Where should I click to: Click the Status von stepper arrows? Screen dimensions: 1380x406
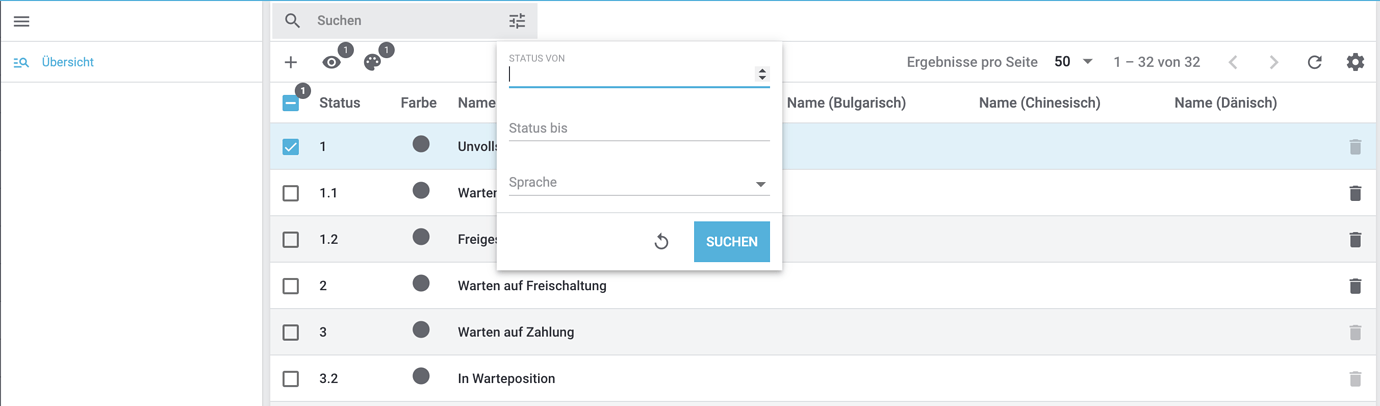[762, 74]
